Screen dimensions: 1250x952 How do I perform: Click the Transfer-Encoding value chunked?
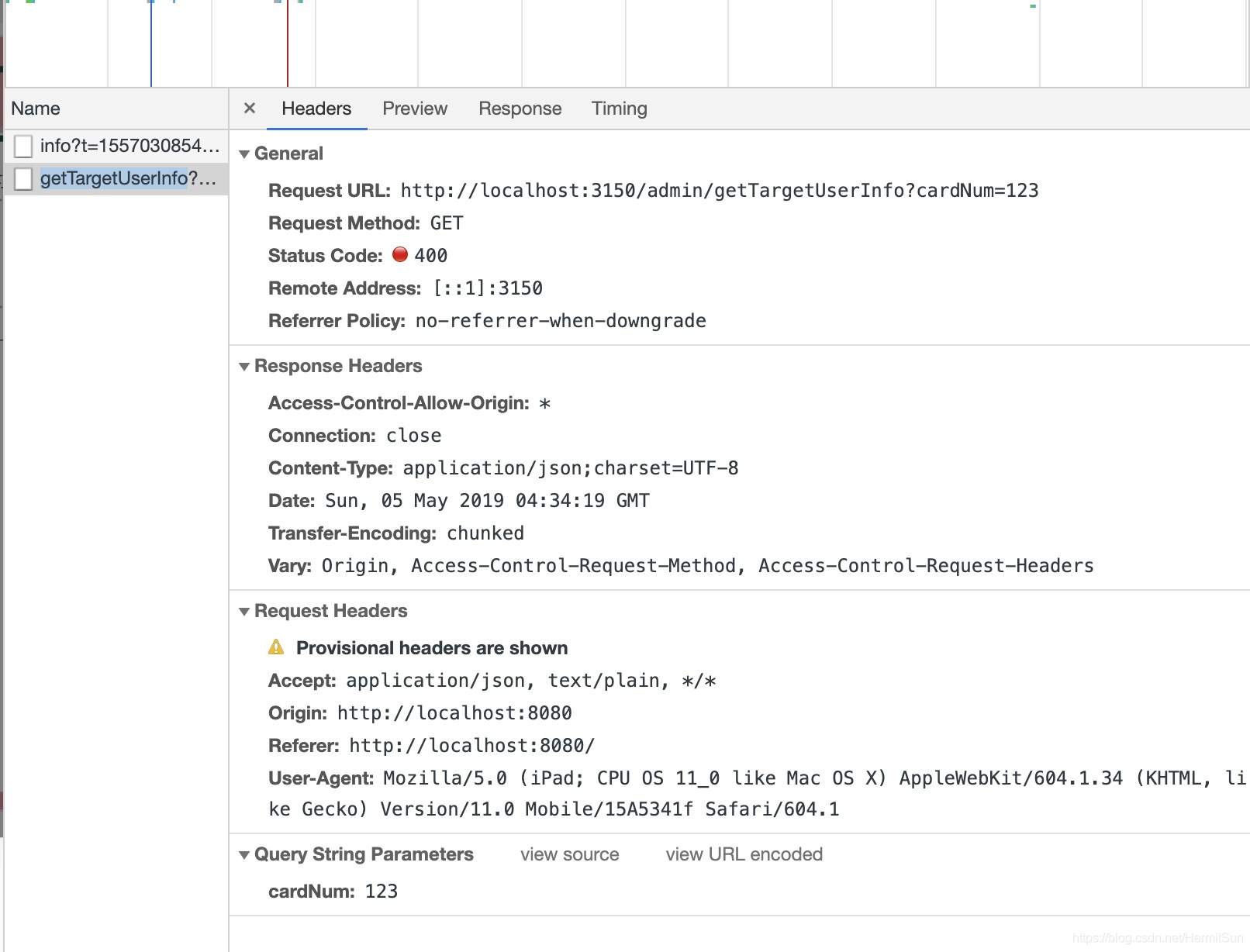[x=485, y=533]
